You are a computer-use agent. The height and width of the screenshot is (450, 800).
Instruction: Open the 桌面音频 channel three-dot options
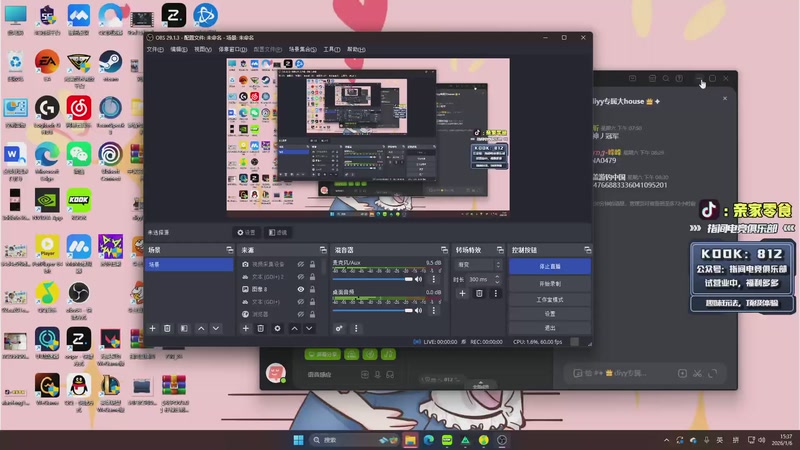tap(434, 310)
